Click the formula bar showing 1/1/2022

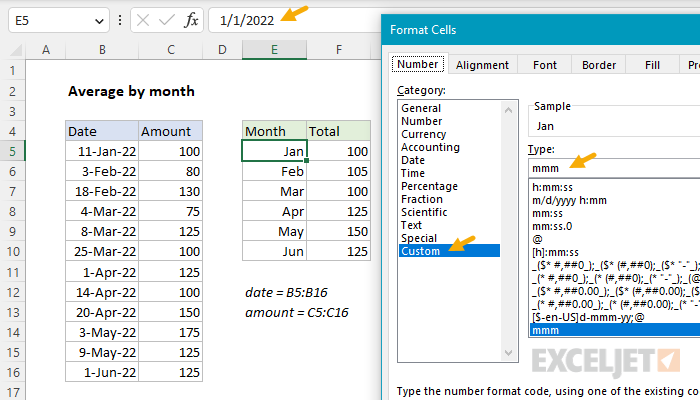click(295, 21)
